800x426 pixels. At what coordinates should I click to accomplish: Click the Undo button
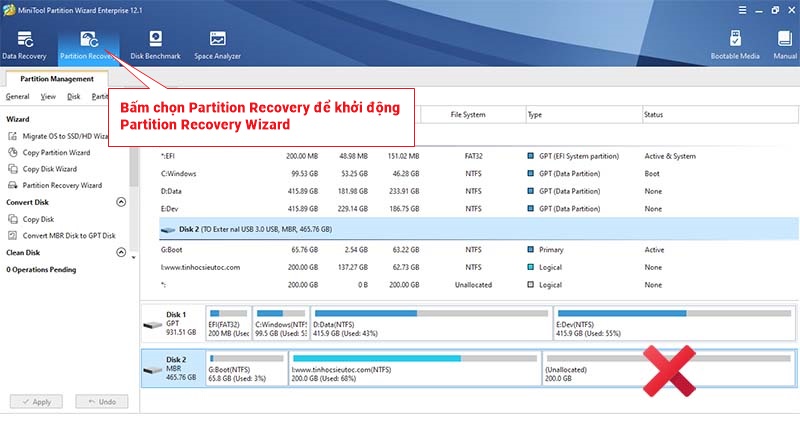tap(102, 402)
